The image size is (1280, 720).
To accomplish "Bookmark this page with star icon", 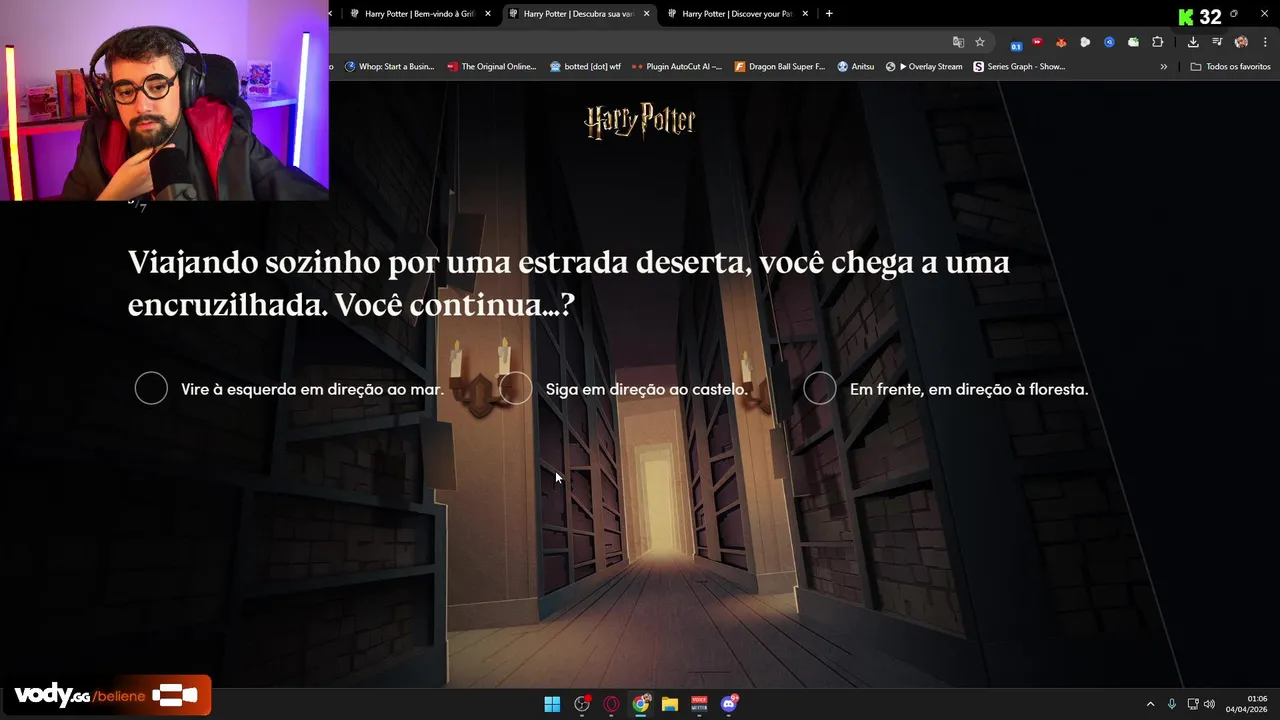I will [980, 42].
